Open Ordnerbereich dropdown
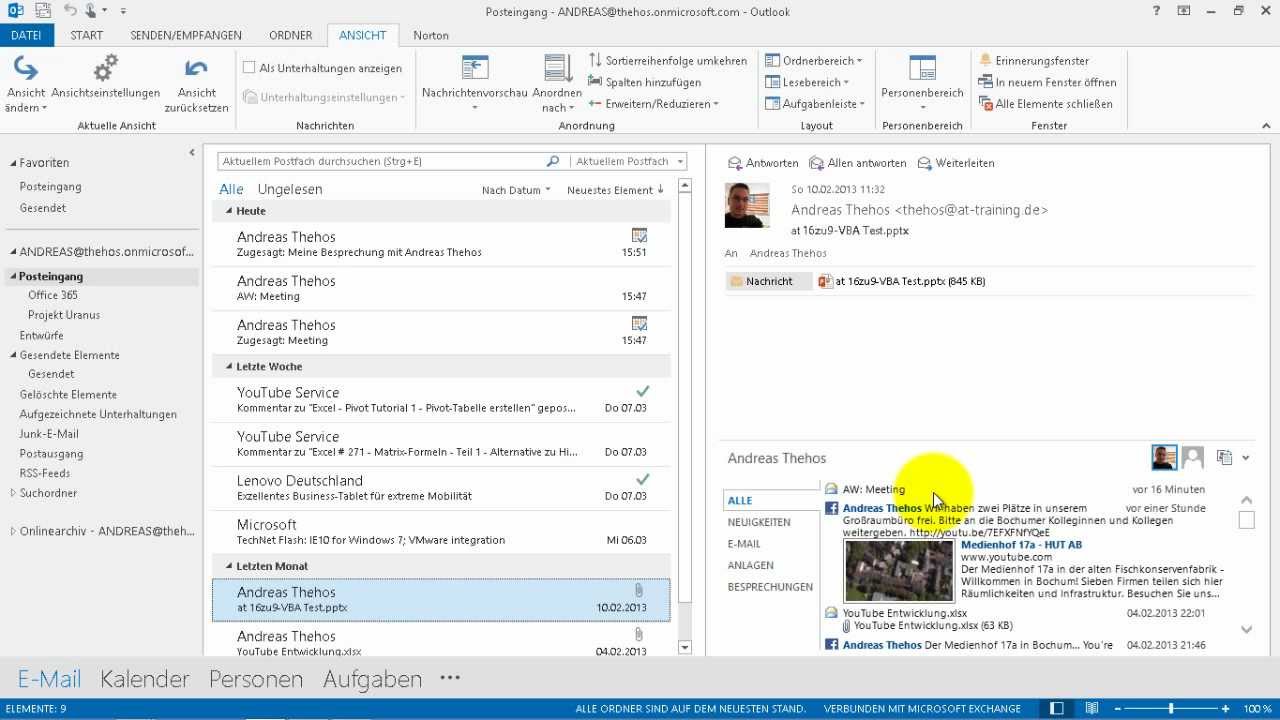Screen dimensions: 1280x720 tap(813, 61)
